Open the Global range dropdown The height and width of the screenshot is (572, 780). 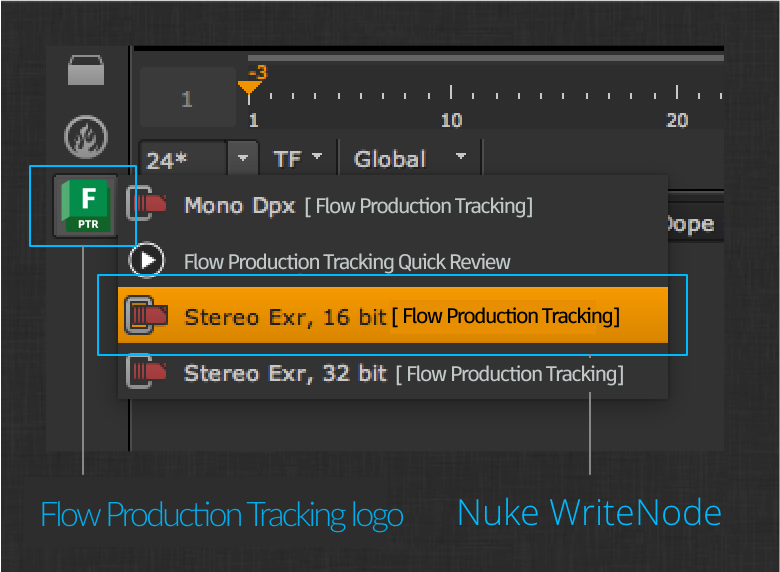(x=409, y=159)
